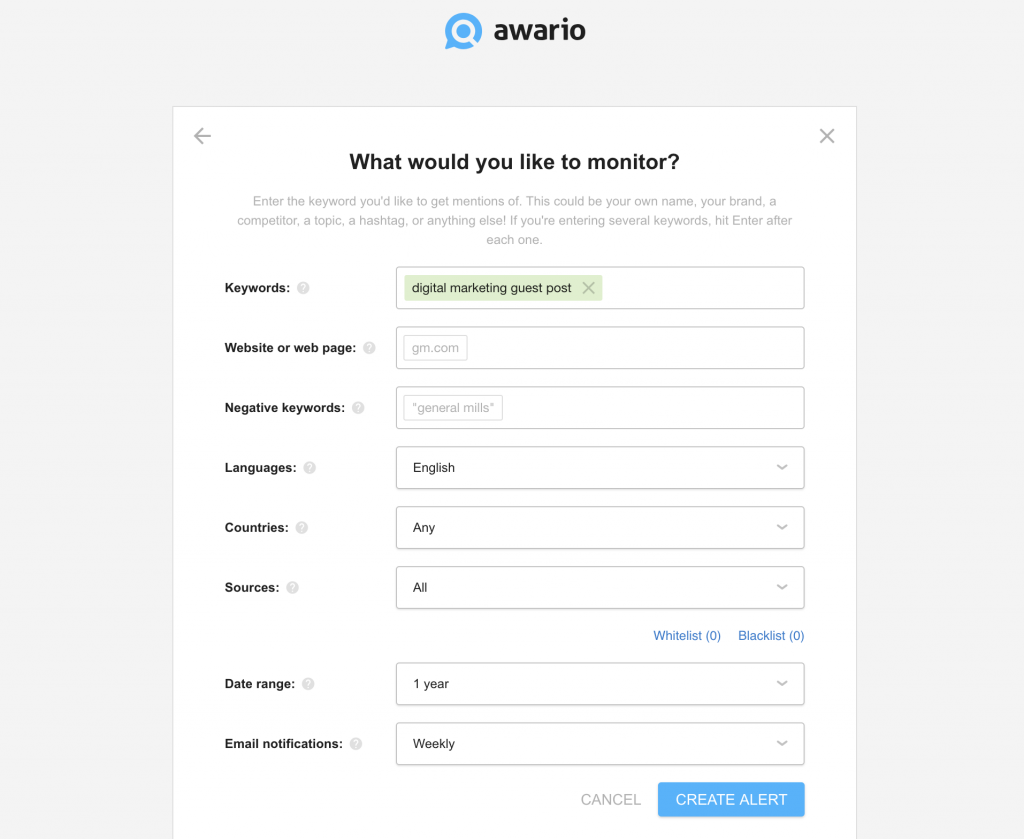Open the Sources dropdown

pyautogui.click(x=600, y=588)
